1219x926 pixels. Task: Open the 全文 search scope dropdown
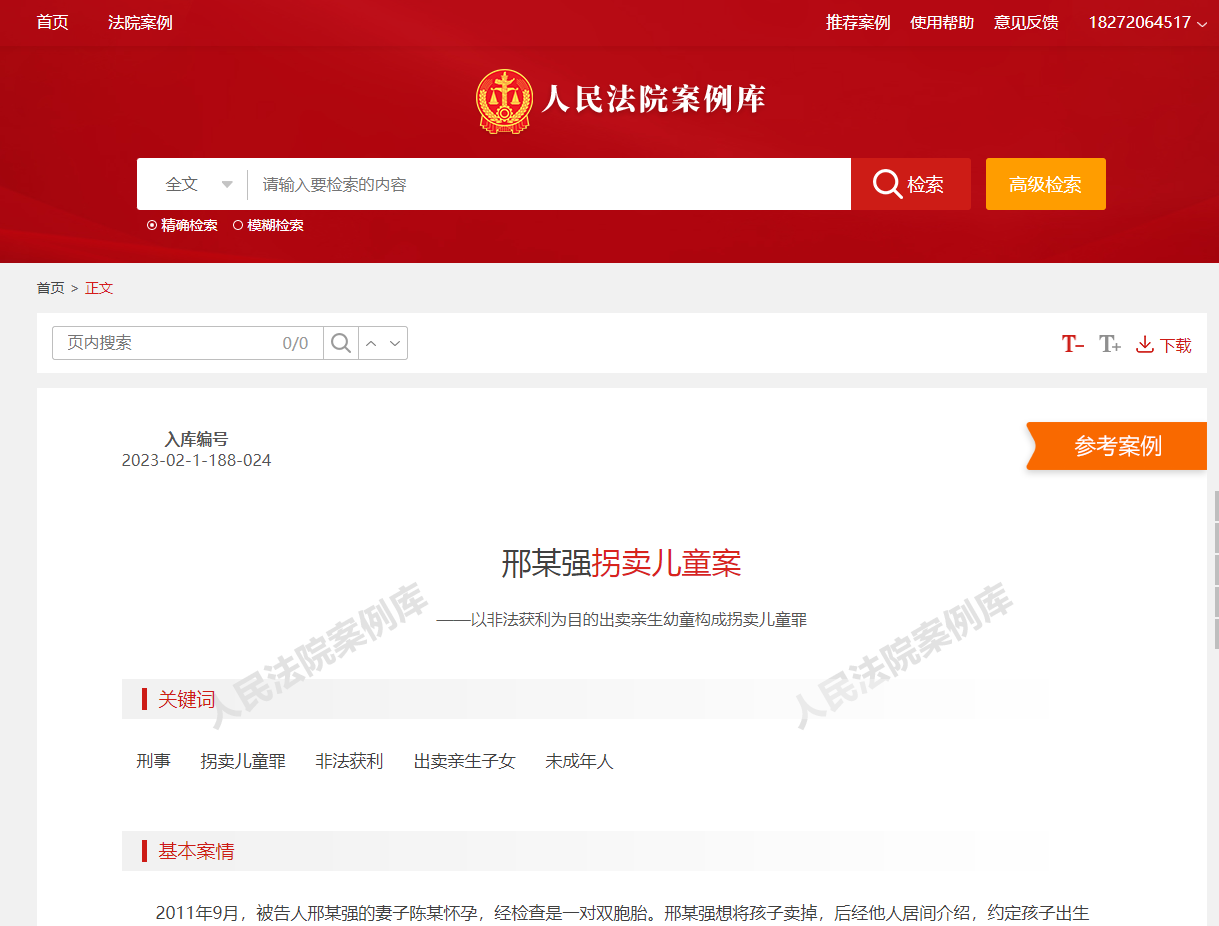[198, 184]
